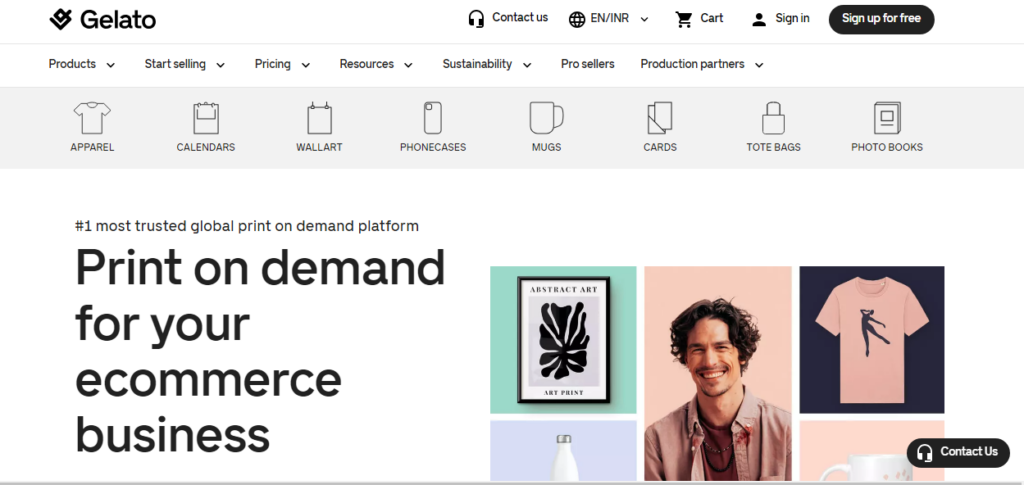Expand the Resources menu

pos(376,64)
